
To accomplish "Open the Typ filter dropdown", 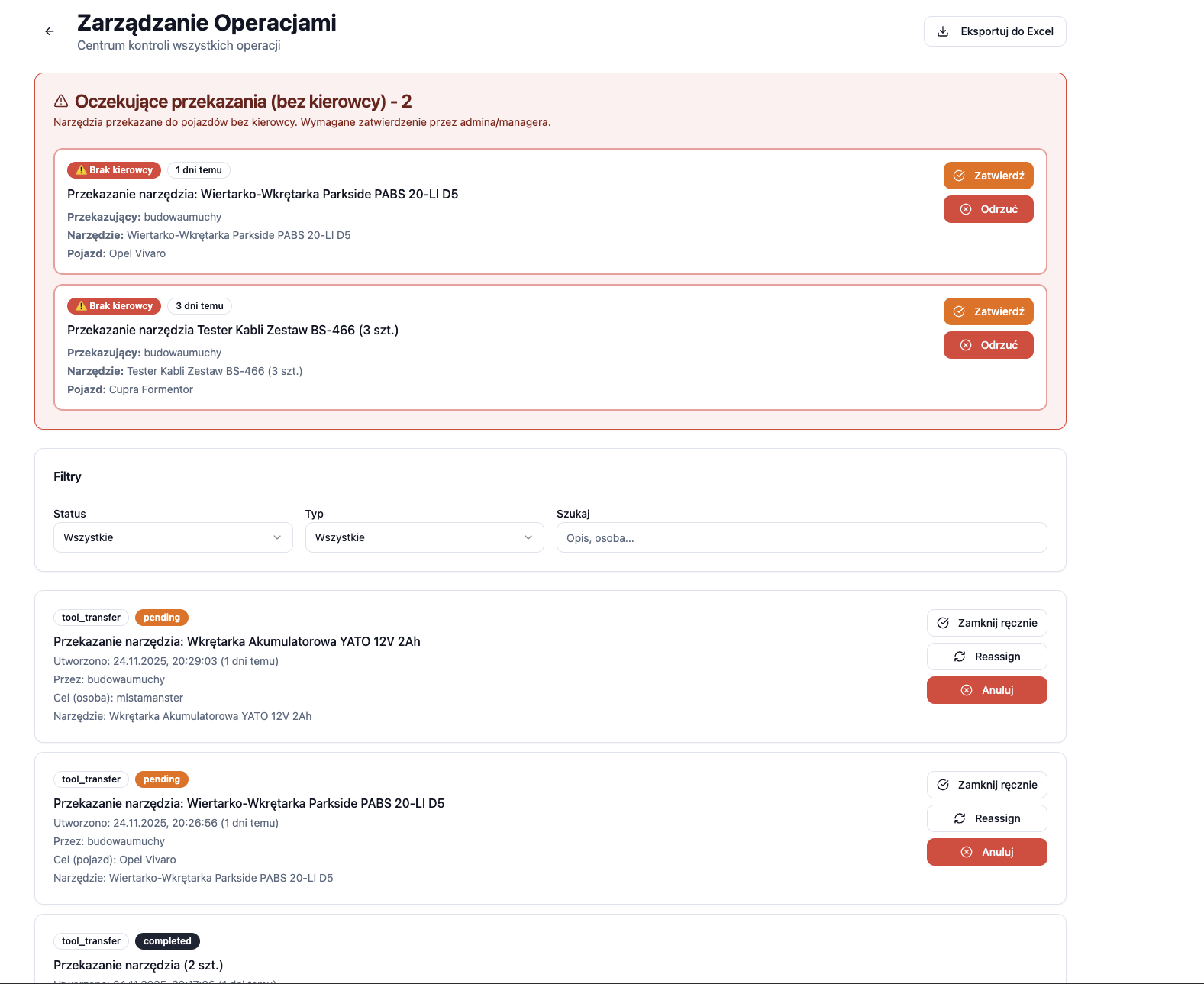I will point(424,537).
